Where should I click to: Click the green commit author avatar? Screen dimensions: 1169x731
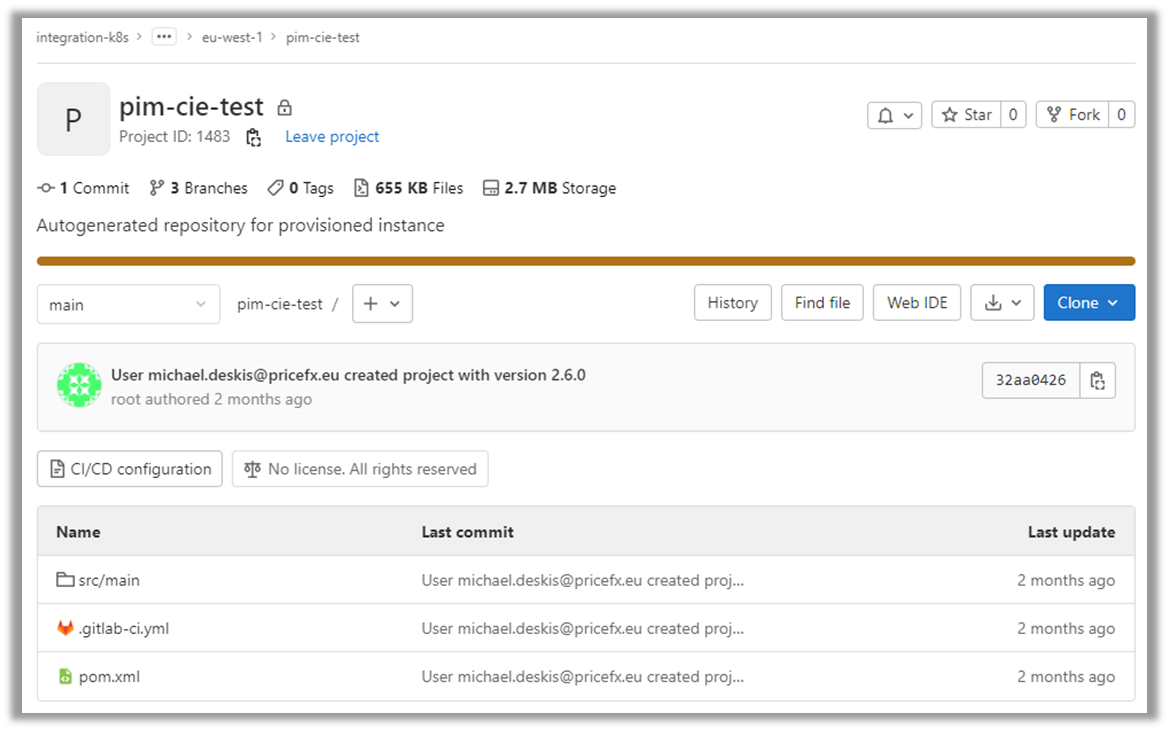pos(79,385)
